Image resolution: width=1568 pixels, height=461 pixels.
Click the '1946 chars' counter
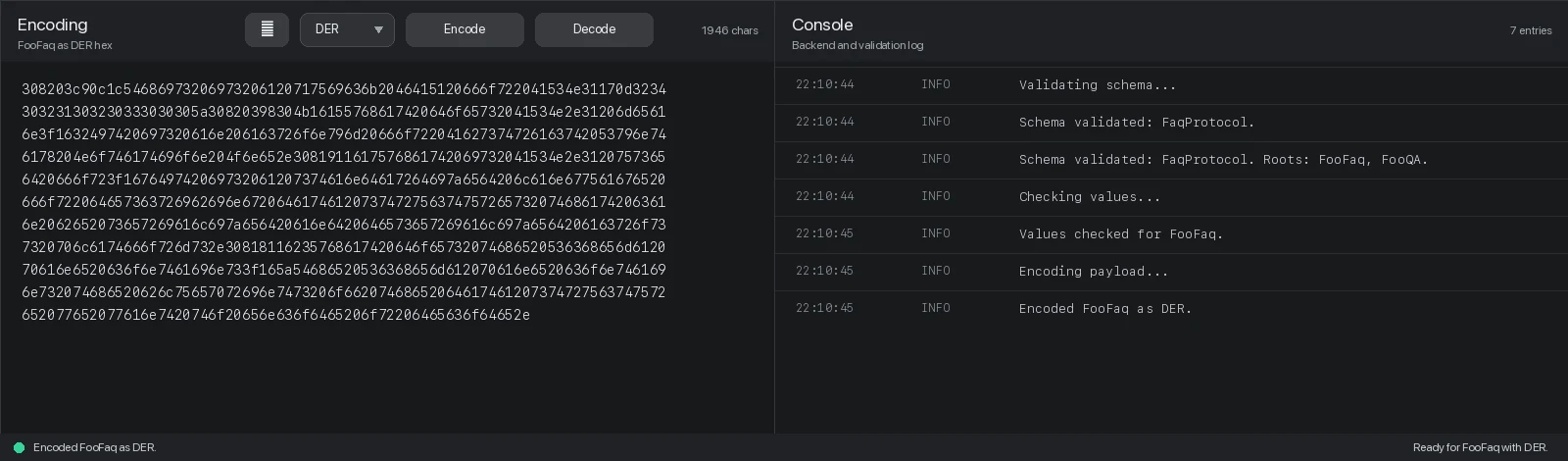[730, 30]
